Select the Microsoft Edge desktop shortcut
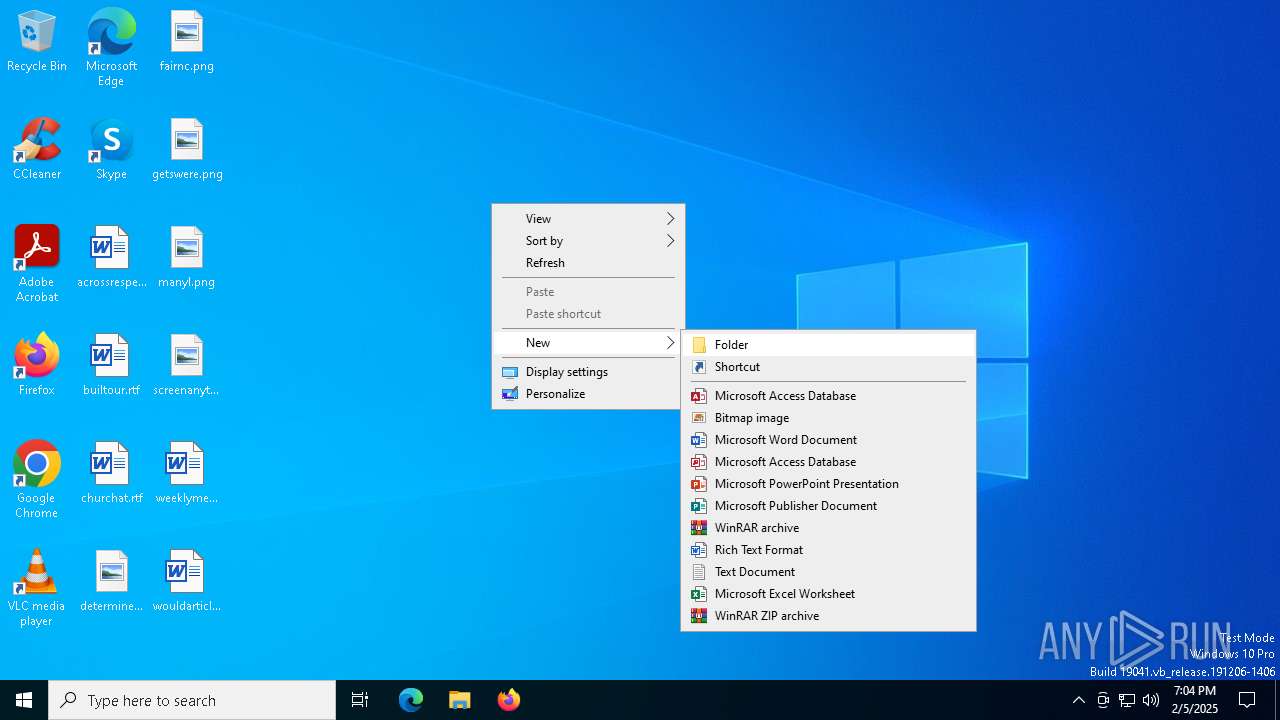The image size is (1280, 720). [x=111, y=47]
